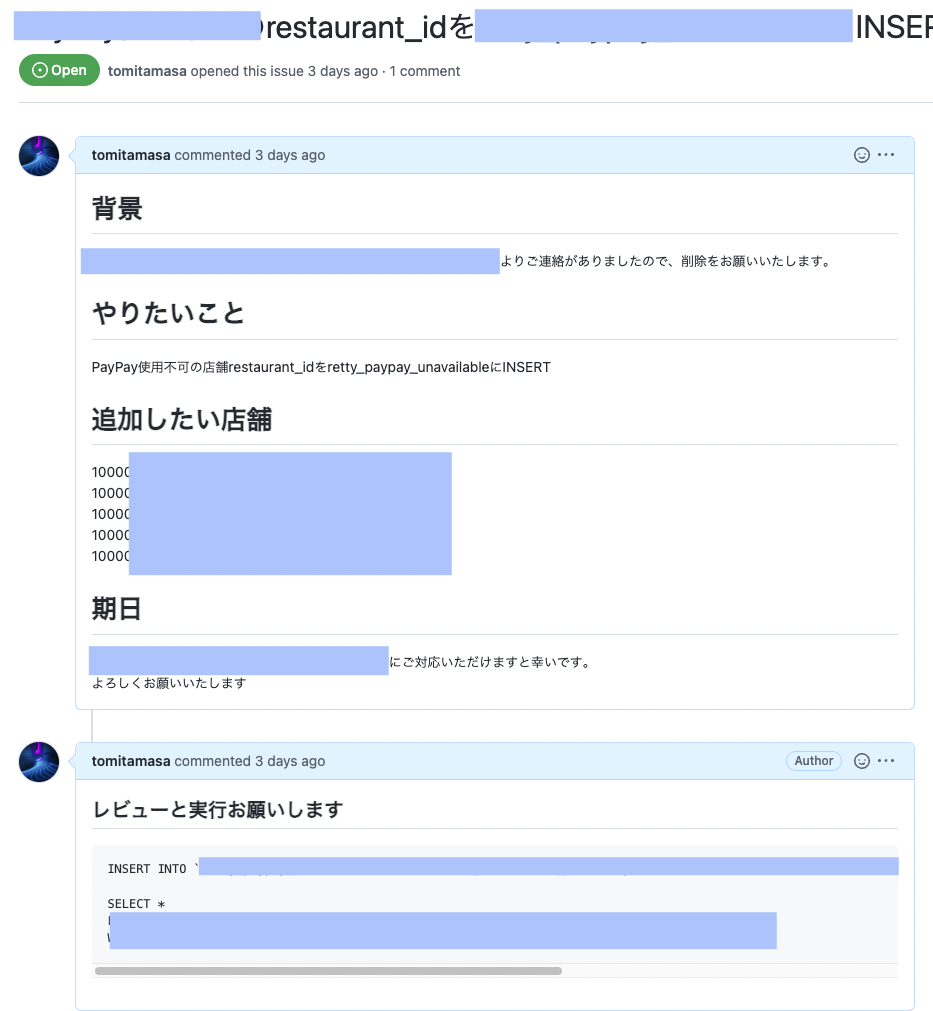Click the green Open issue status badge
933x1011 pixels.
[x=59, y=70]
